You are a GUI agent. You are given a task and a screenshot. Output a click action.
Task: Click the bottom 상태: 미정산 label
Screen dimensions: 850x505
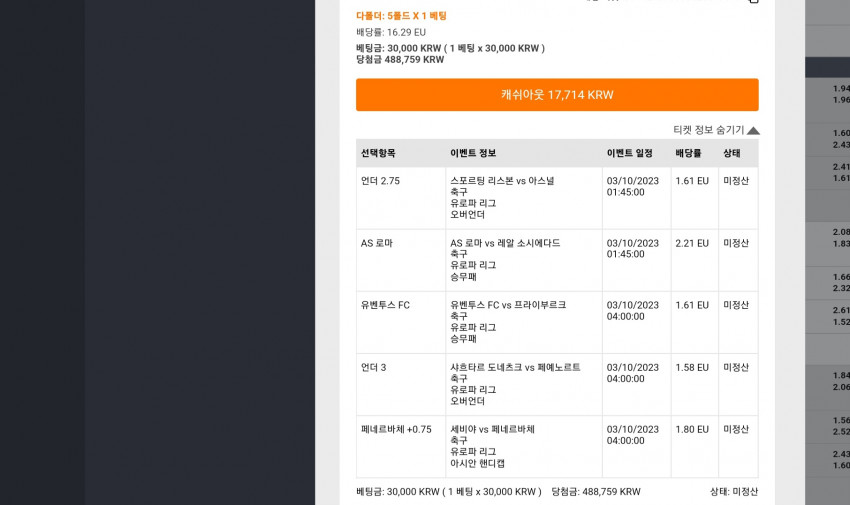point(734,492)
